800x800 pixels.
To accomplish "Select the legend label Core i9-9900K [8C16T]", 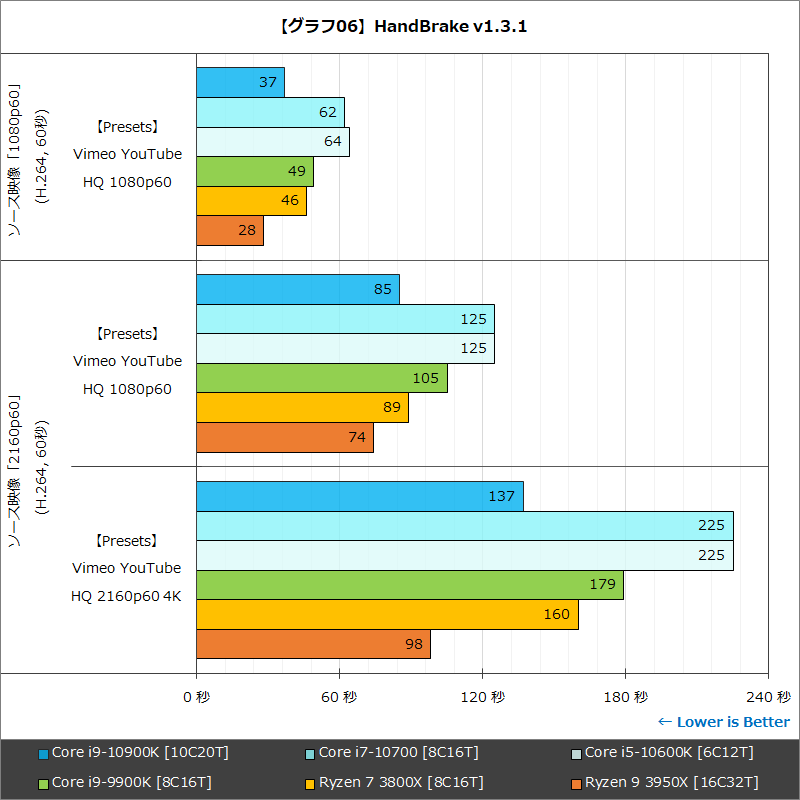I will pyautogui.click(x=132, y=782).
